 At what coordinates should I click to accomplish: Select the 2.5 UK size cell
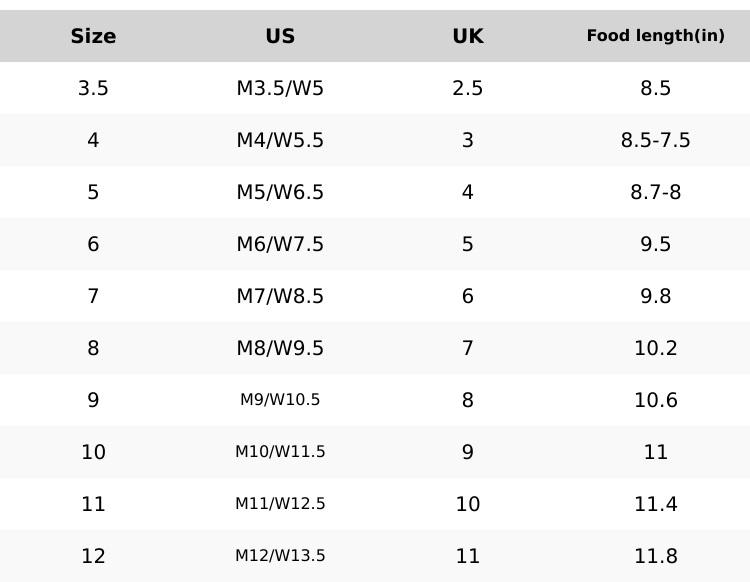tap(467, 88)
